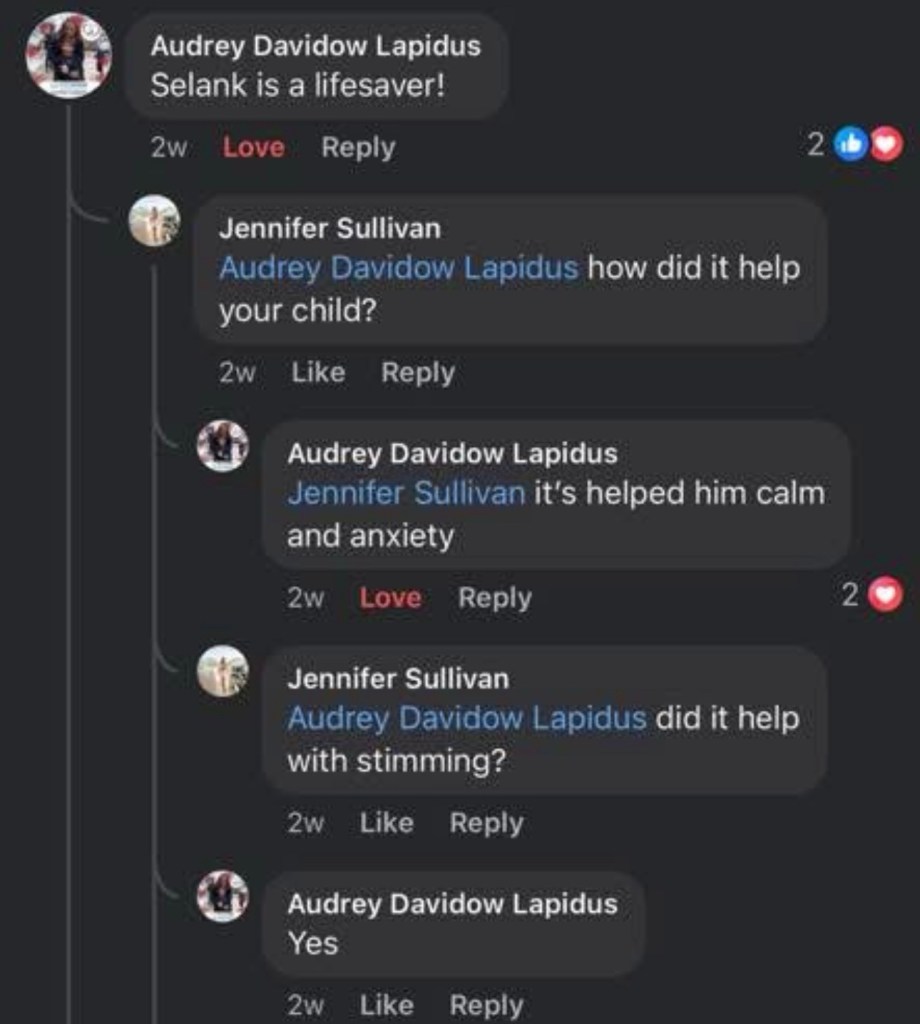Like the "how did it help your child?" comment
Screen dimensions: 920x1024
(x=318, y=373)
